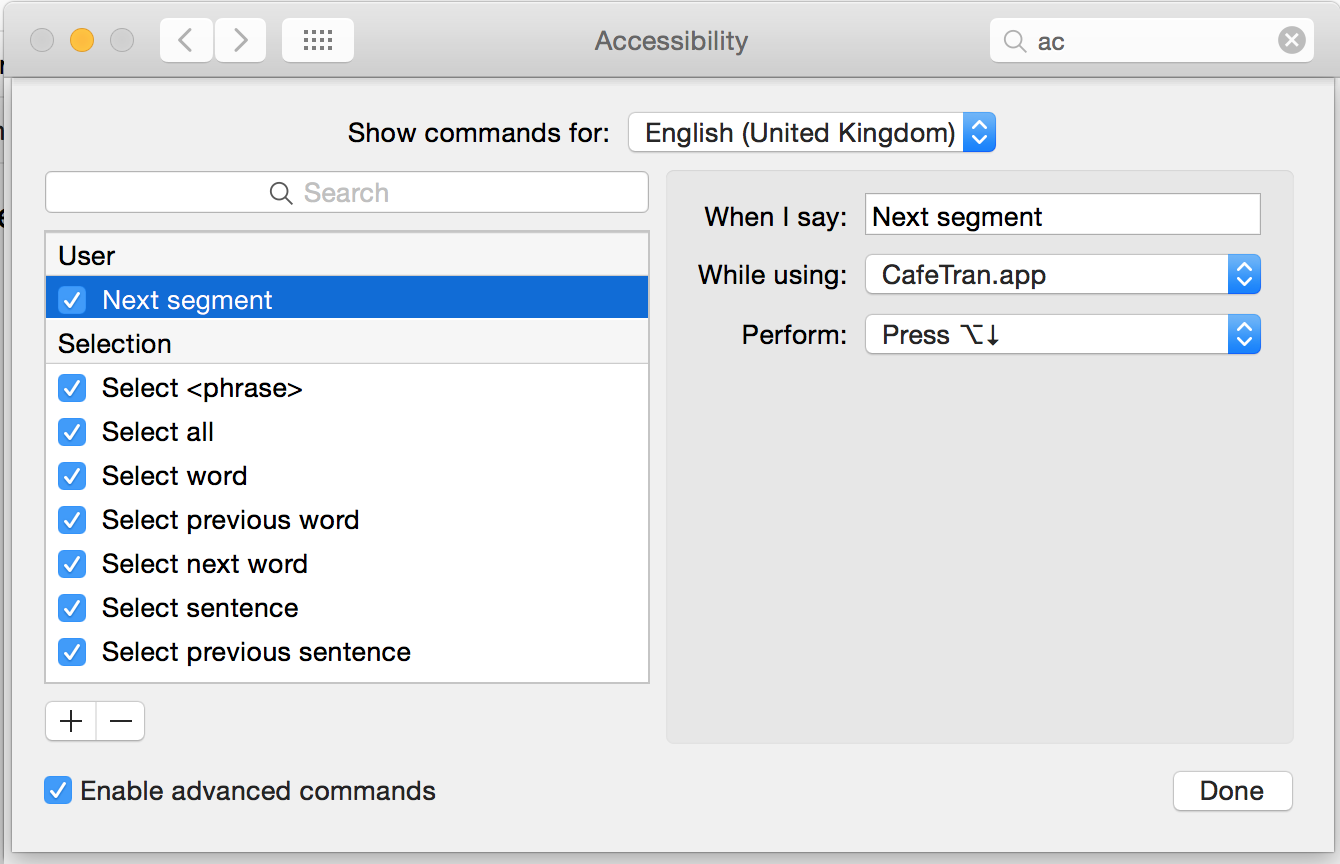Open the Show commands for language dropdown
Image resolution: width=1340 pixels, height=864 pixels.
point(811,133)
